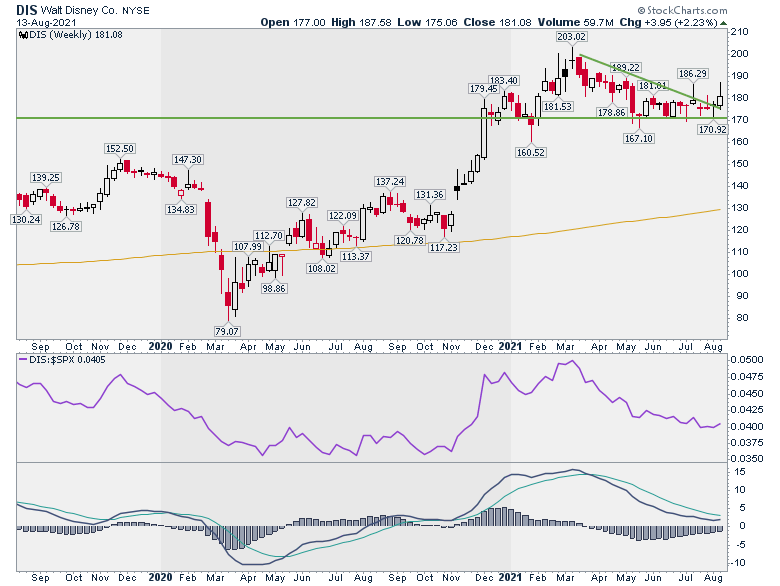Viewport: 780px width, 586px height.
Task: Click the 186.29 price label
Action: coord(692,74)
